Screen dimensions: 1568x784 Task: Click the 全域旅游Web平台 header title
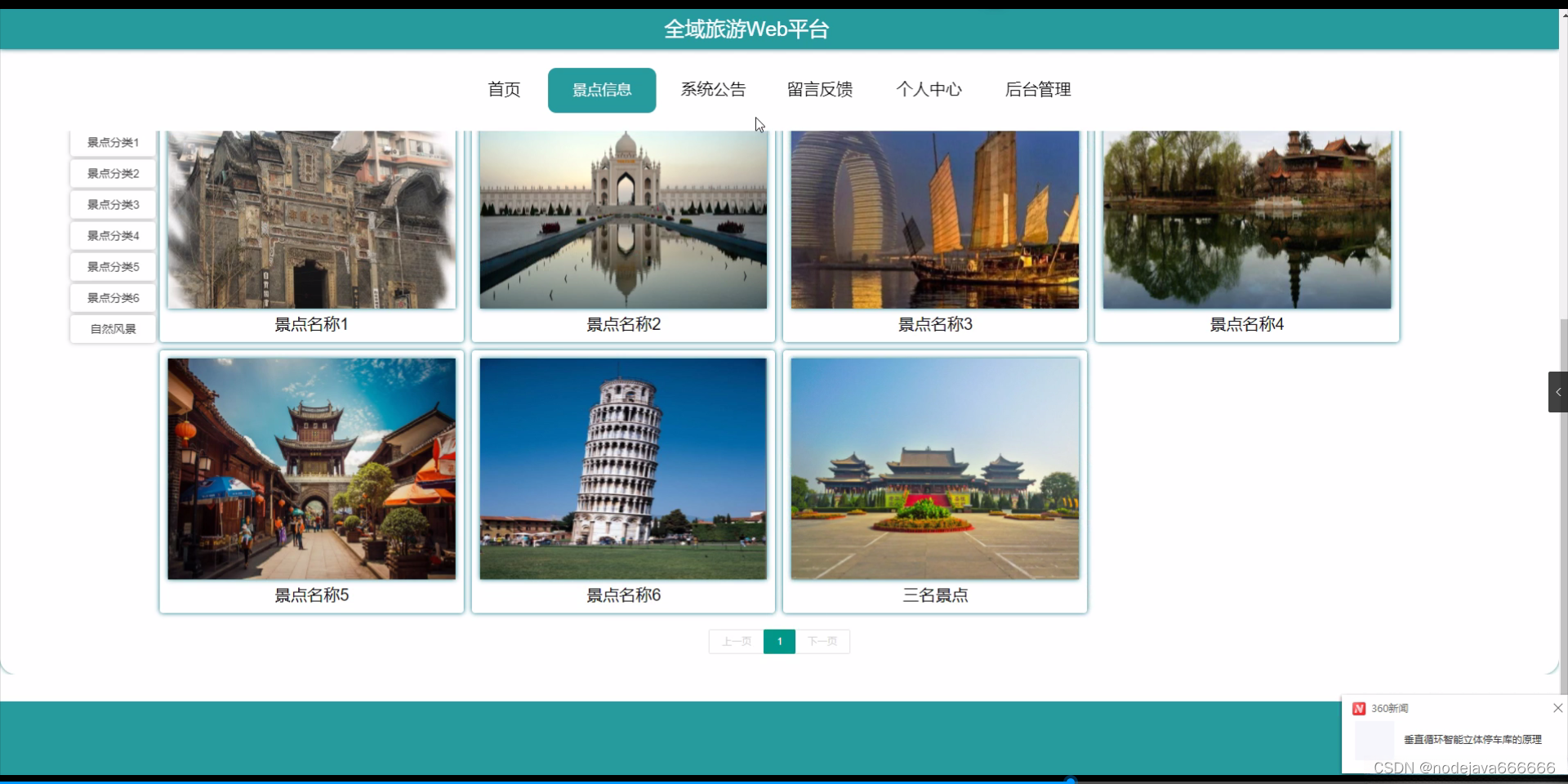click(x=746, y=29)
